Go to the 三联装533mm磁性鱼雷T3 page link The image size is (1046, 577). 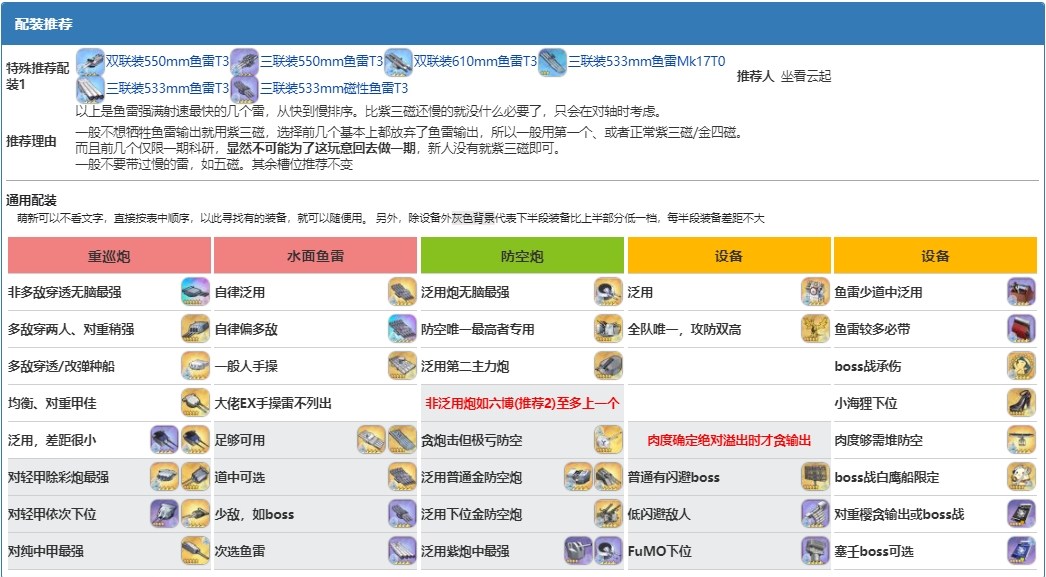[334, 88]
